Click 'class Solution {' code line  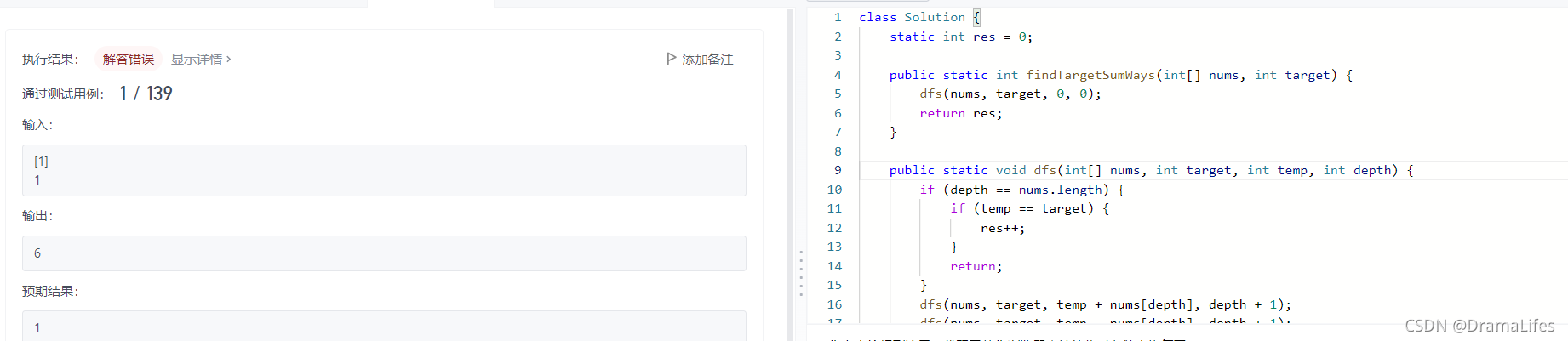(919, 17)
